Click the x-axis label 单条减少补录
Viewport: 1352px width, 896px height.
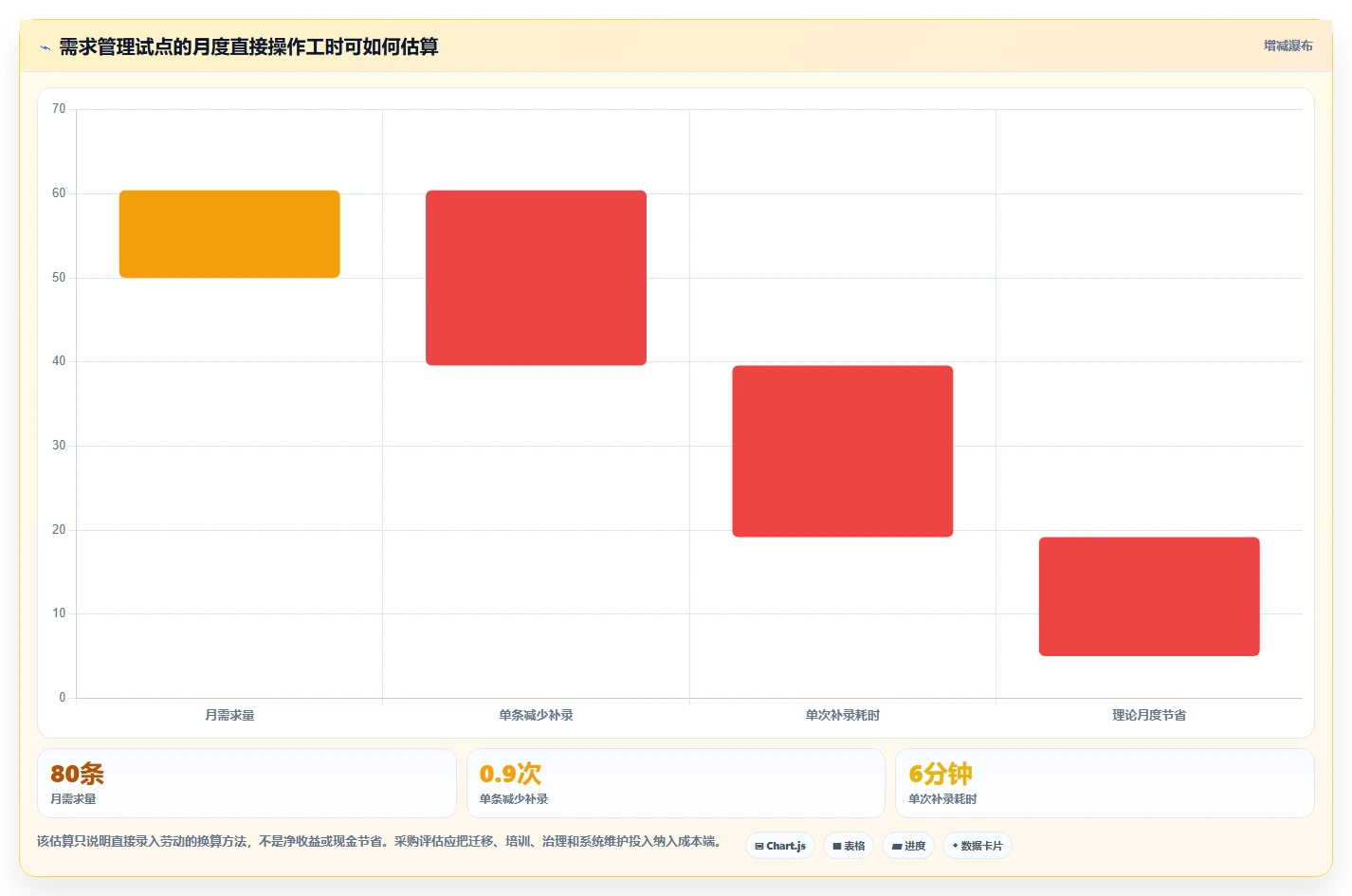[536, 715]
